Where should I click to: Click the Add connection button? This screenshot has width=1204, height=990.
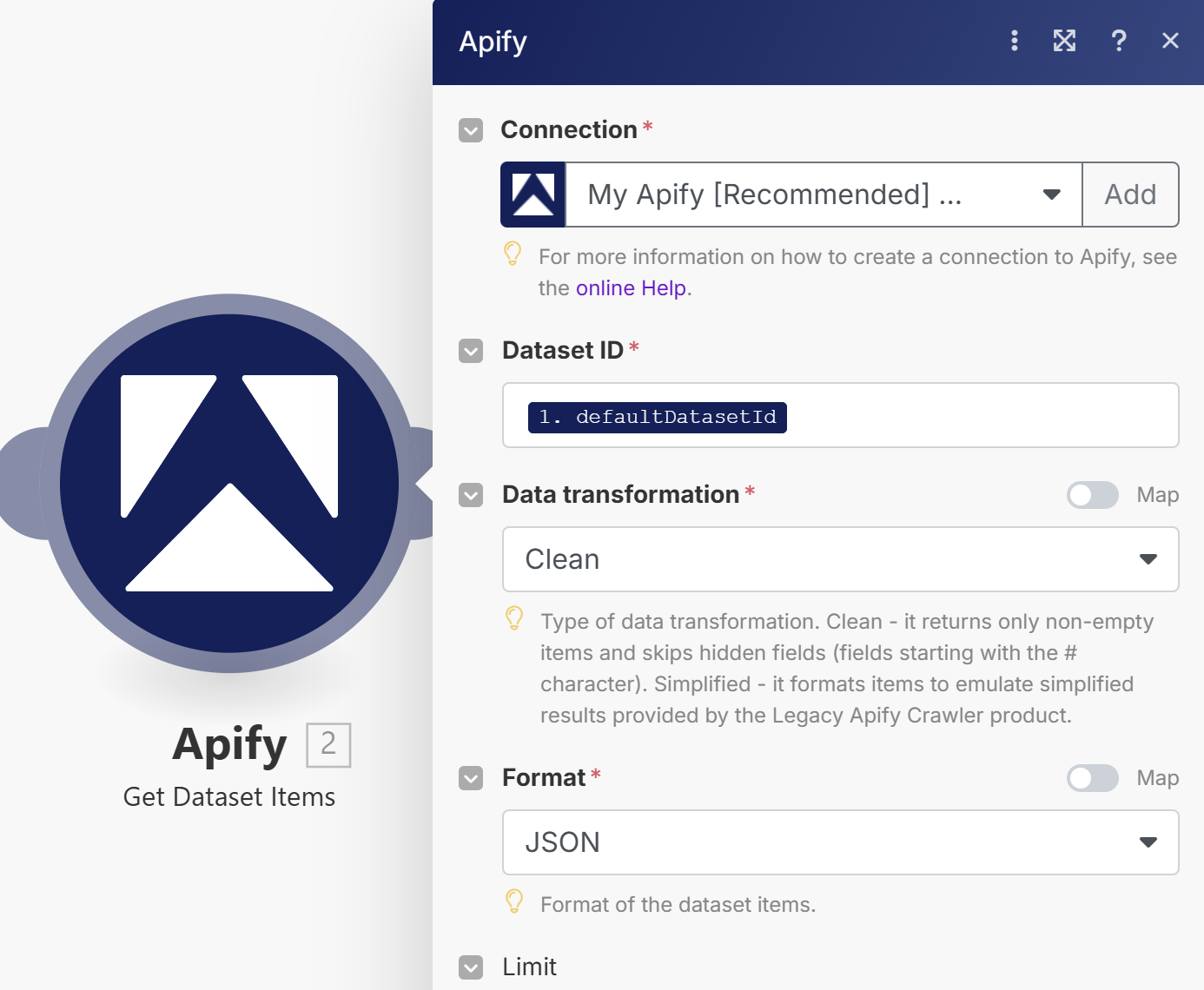click(1130, 195)
